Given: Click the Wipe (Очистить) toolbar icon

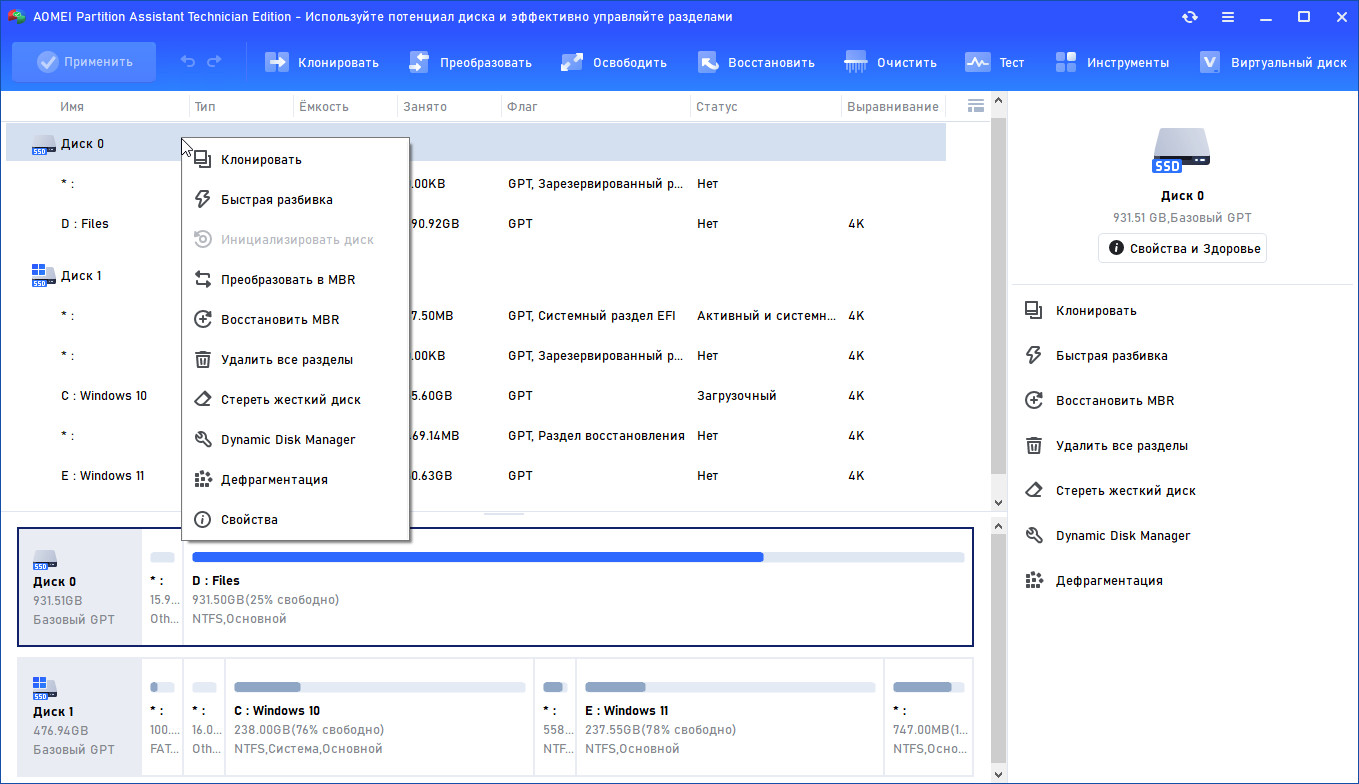Looking at the screenshot, I should 856,62.
